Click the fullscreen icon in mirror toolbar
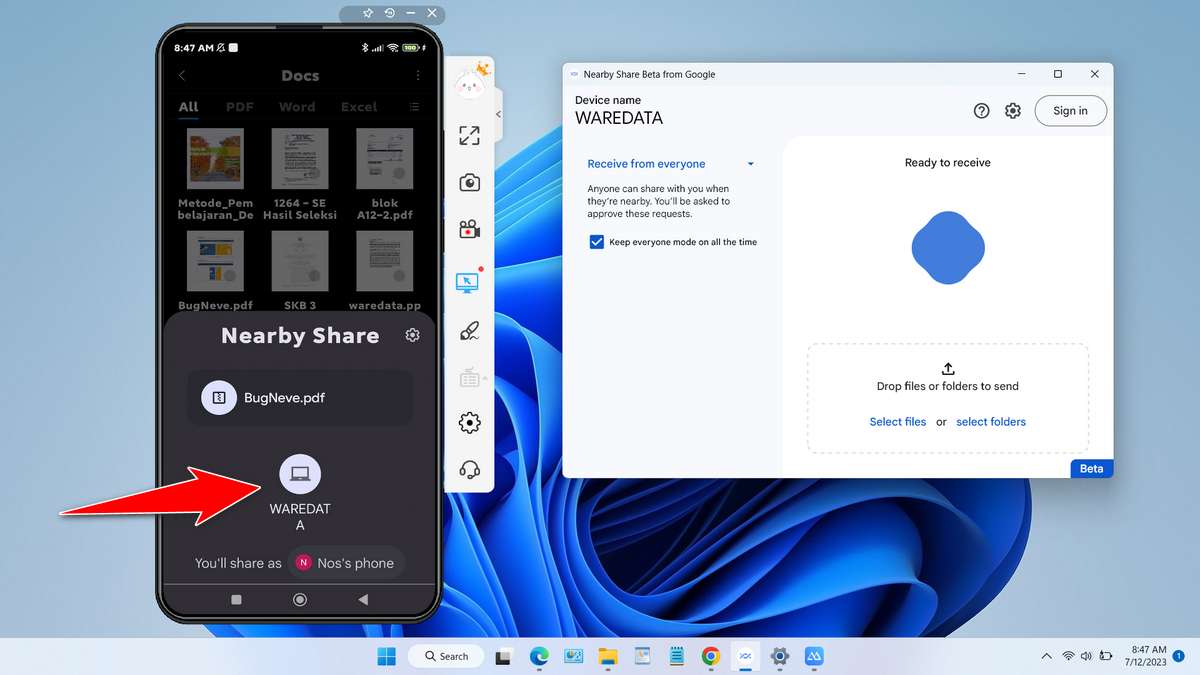 pyautogui.click(x=469, y=135)
